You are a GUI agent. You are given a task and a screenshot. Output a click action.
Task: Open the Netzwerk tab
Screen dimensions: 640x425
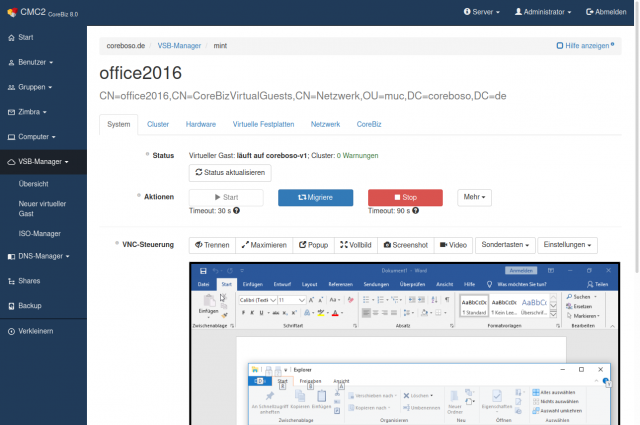click(x=325, y=125)
